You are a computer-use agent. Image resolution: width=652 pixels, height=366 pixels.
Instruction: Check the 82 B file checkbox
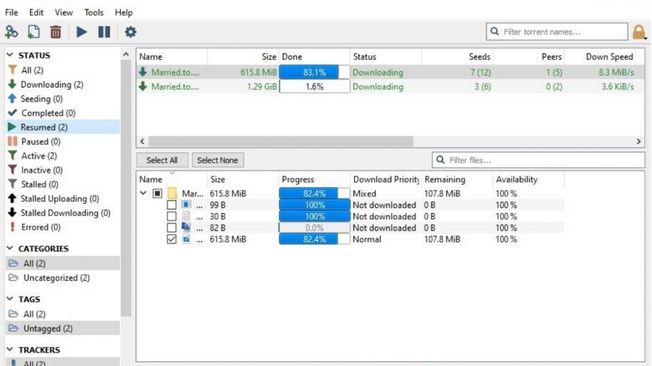click(171, 228)
